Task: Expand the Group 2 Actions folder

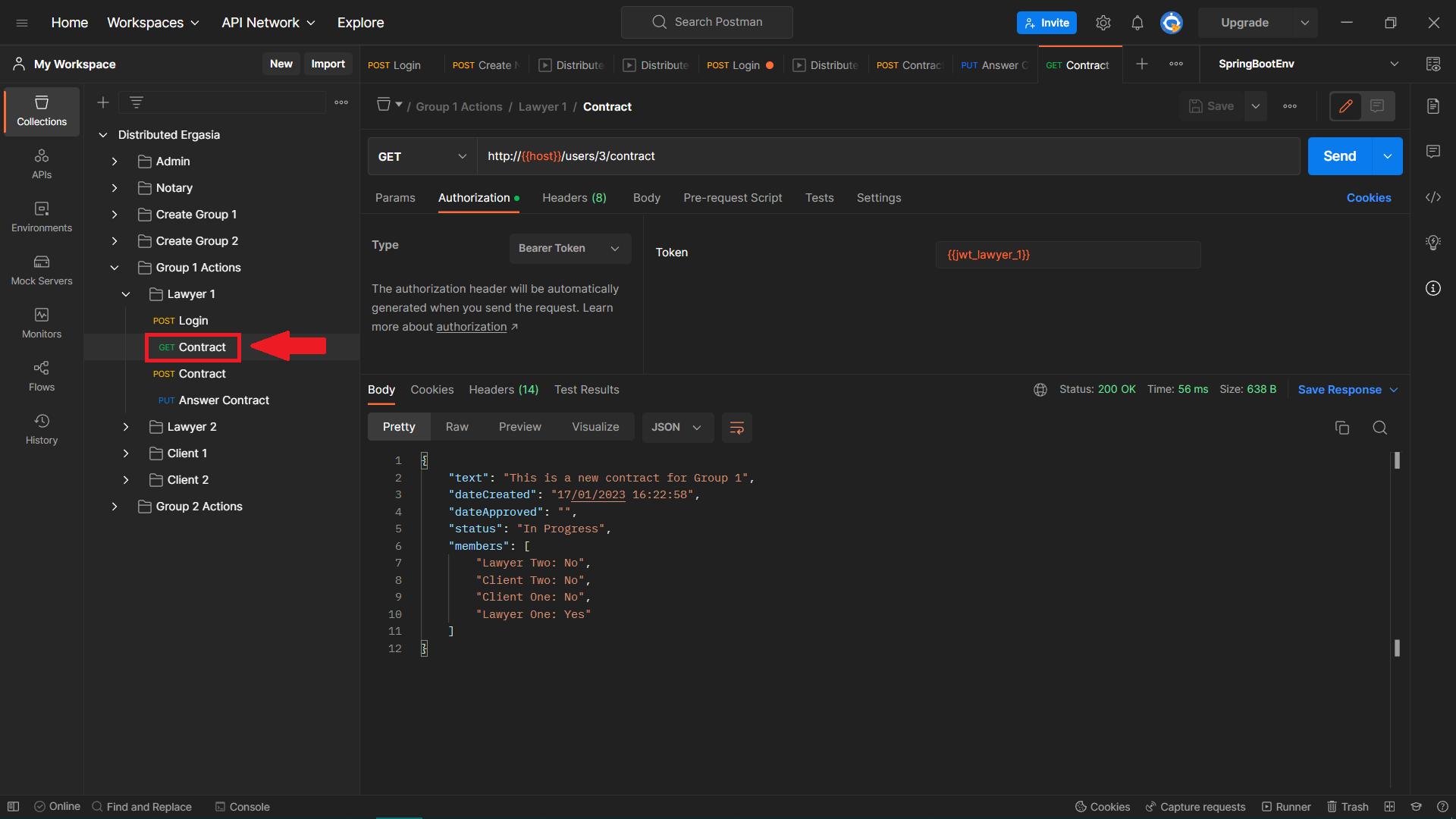Action: tap(115, 507)
